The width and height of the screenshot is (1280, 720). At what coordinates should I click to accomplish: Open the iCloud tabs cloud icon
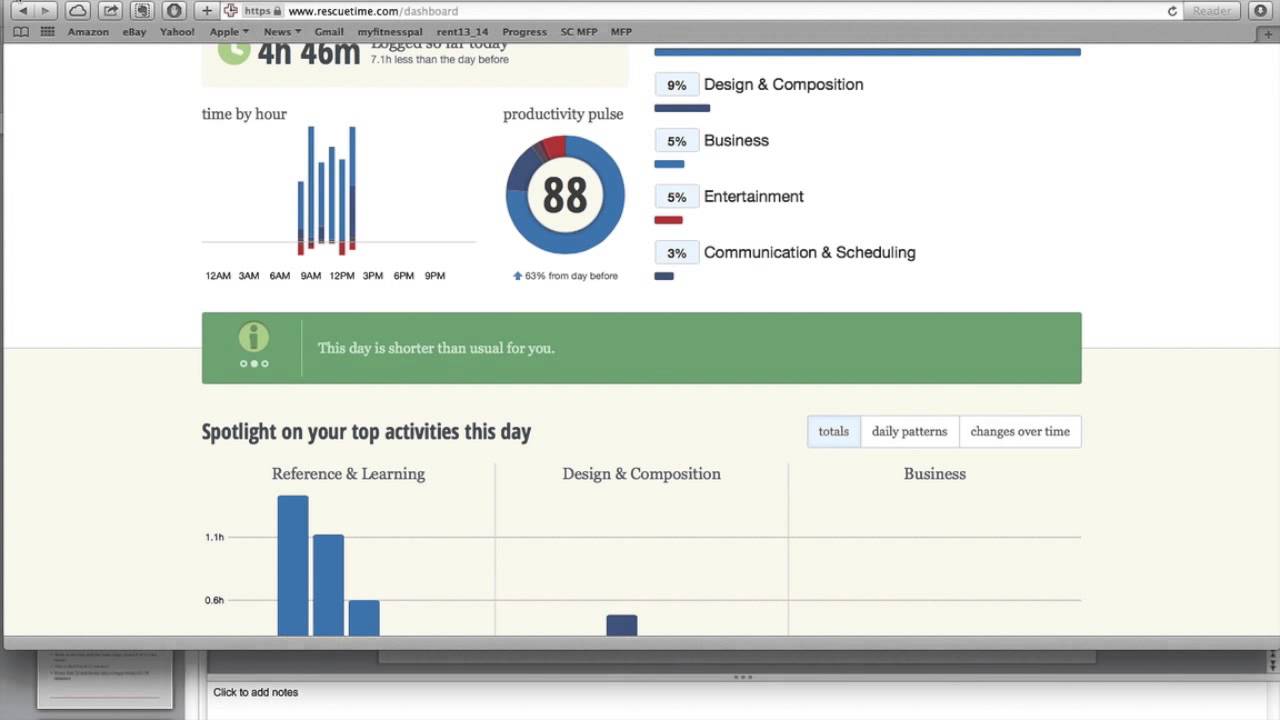(x=77, y=11)
